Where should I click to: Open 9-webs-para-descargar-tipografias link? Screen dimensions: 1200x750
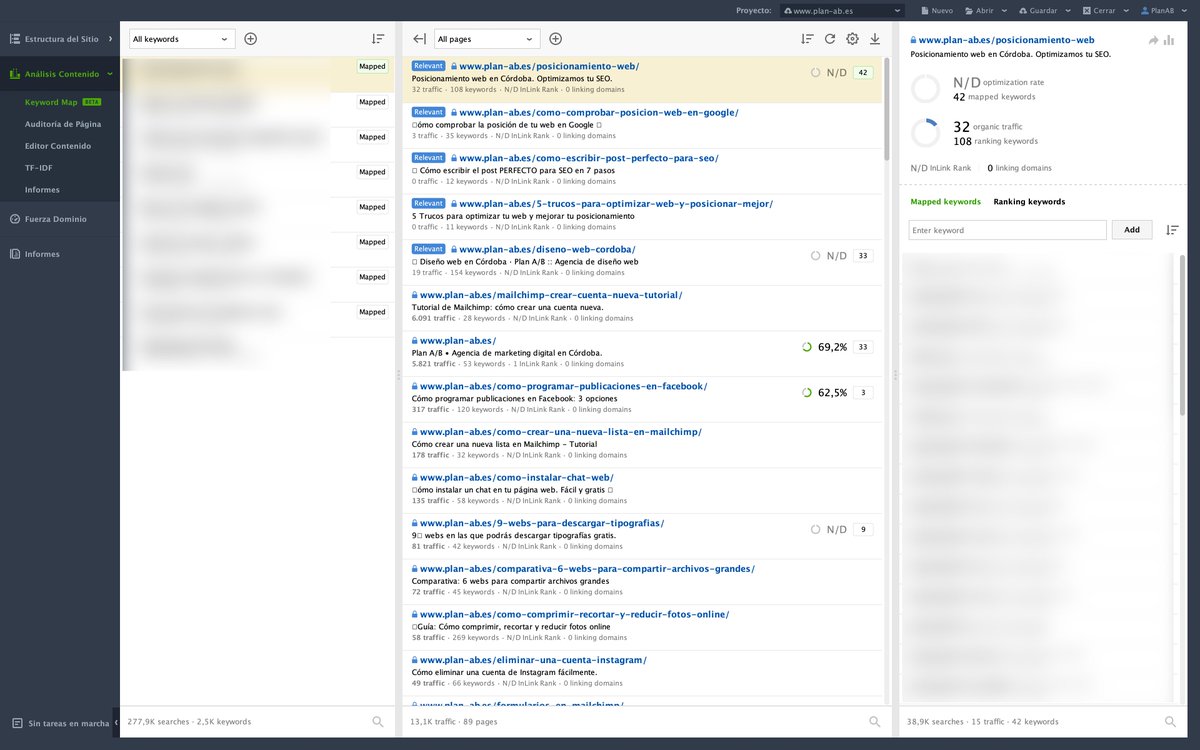[x=542, y=523]
